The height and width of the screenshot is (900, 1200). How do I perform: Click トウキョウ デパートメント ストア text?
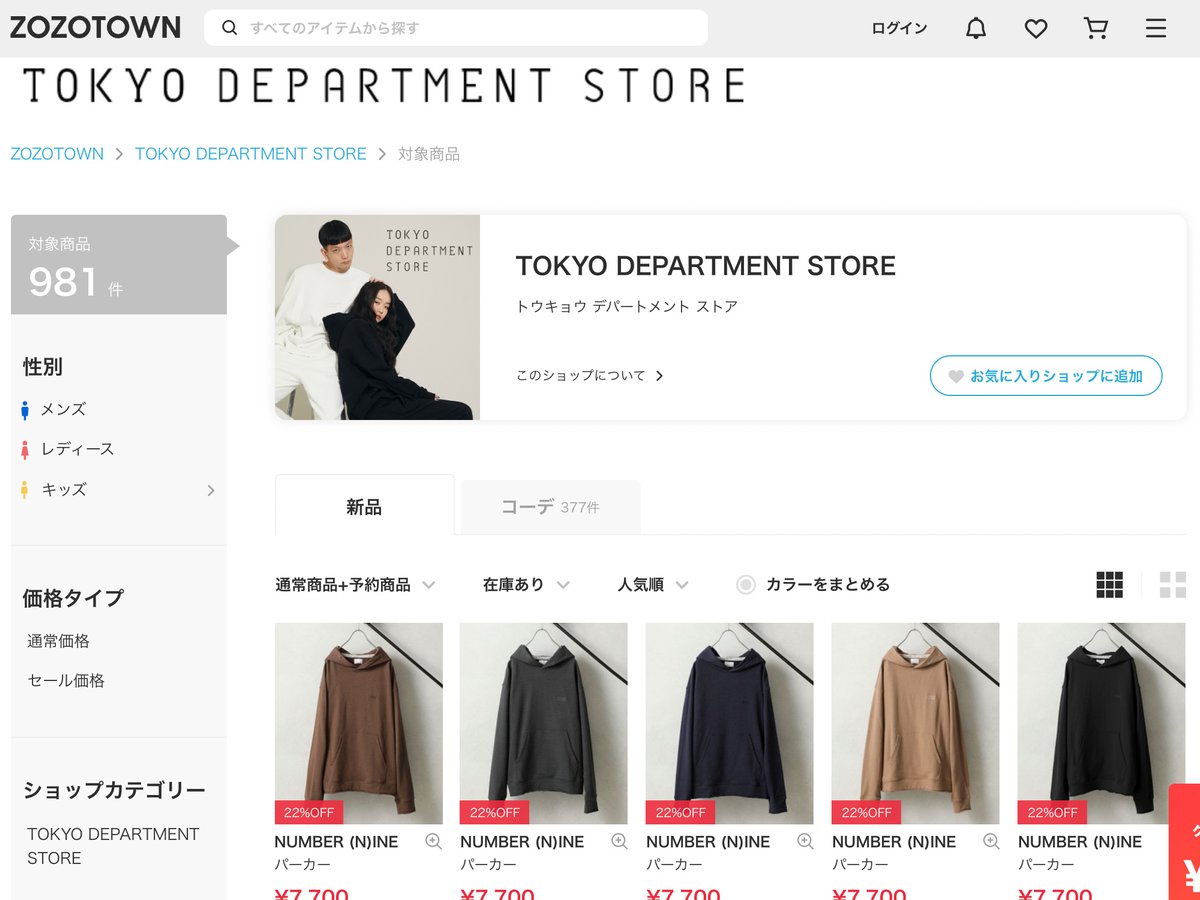tap(627, 307)
